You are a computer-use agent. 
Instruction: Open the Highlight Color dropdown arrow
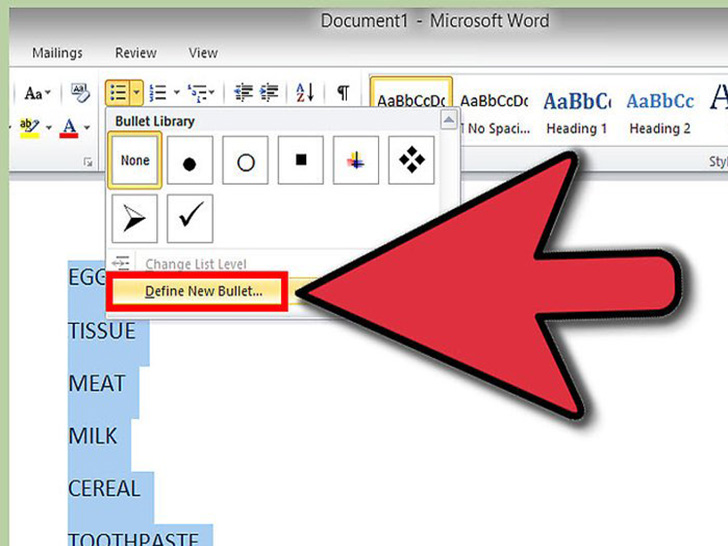point(49,127)
